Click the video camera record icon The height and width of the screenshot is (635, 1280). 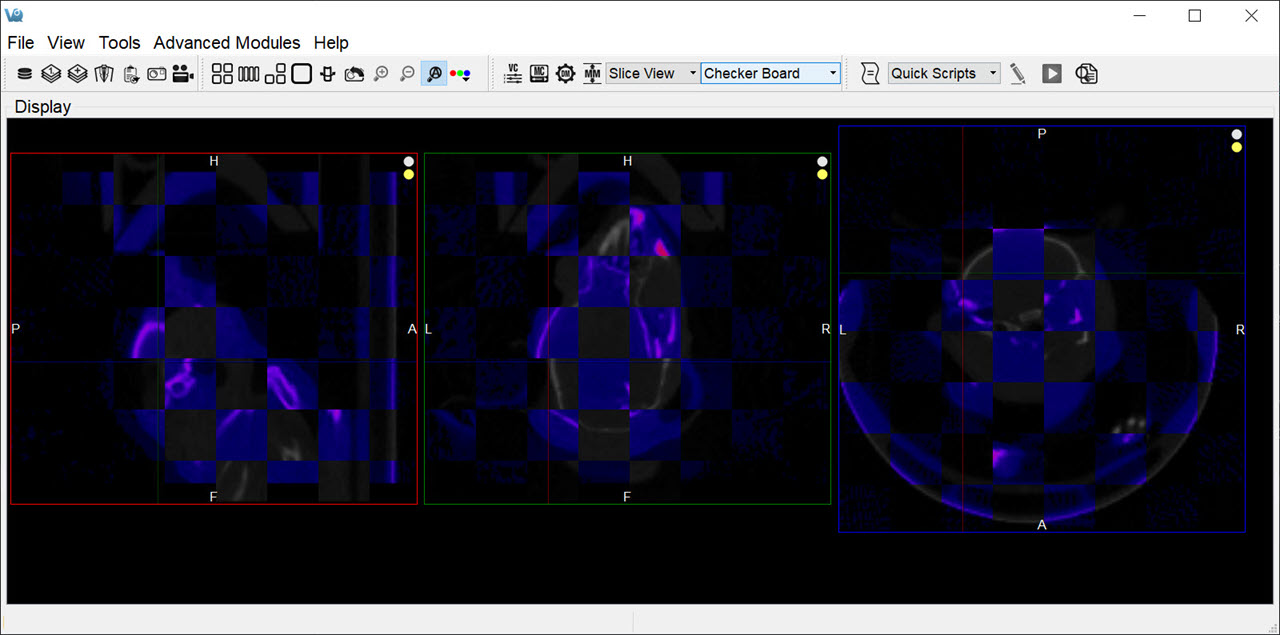click(183, 74)
